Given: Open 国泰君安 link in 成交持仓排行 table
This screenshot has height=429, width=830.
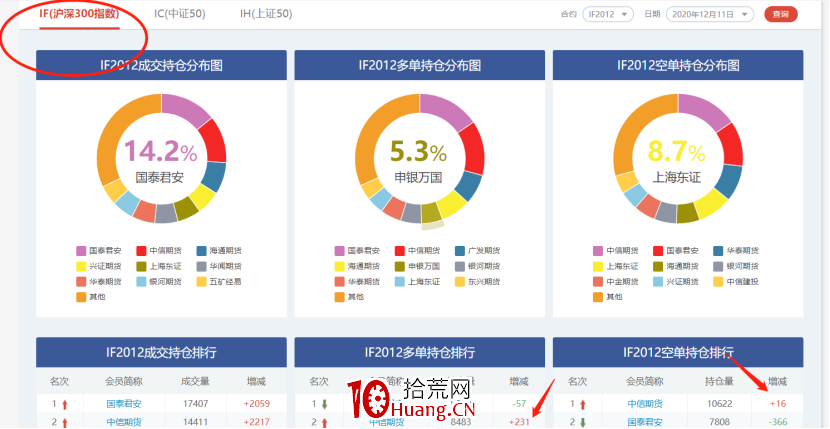Looking at the screenshot, I should [x=124, y=404].
